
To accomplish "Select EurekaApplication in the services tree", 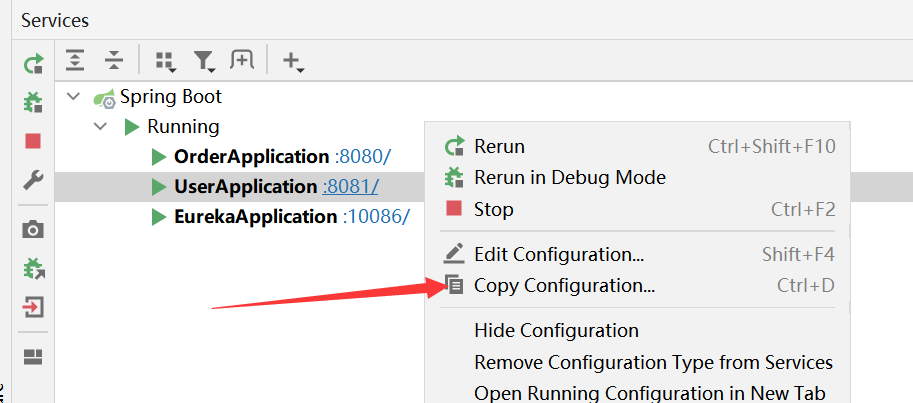I will 256,217.
